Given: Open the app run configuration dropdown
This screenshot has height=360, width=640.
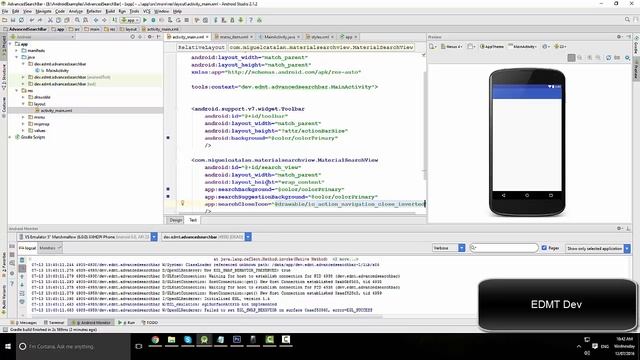Looking at the screenshot, I should tap(130, 20).
